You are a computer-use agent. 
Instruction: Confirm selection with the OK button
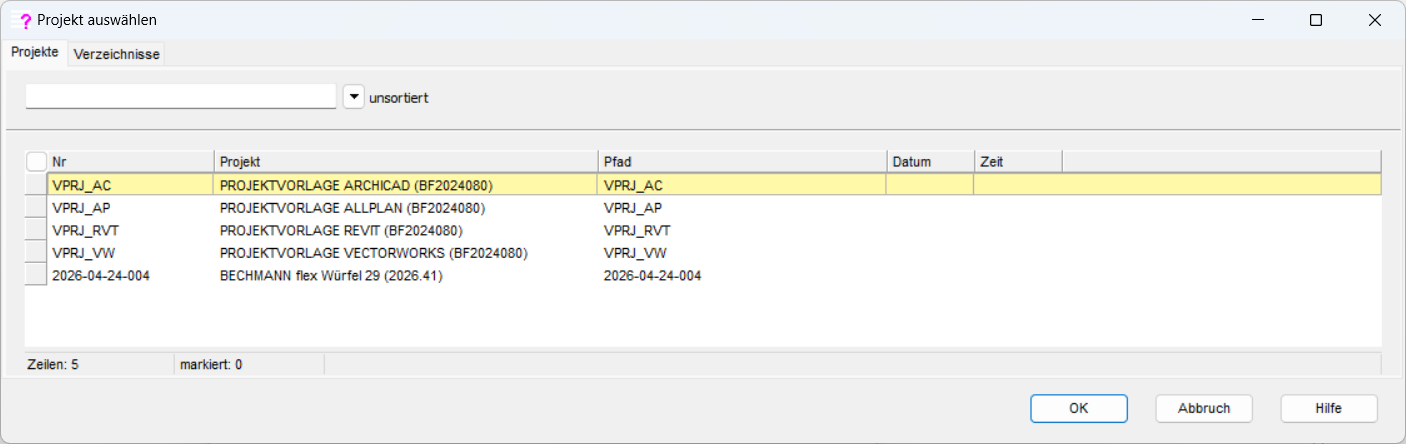[1079, 408]
